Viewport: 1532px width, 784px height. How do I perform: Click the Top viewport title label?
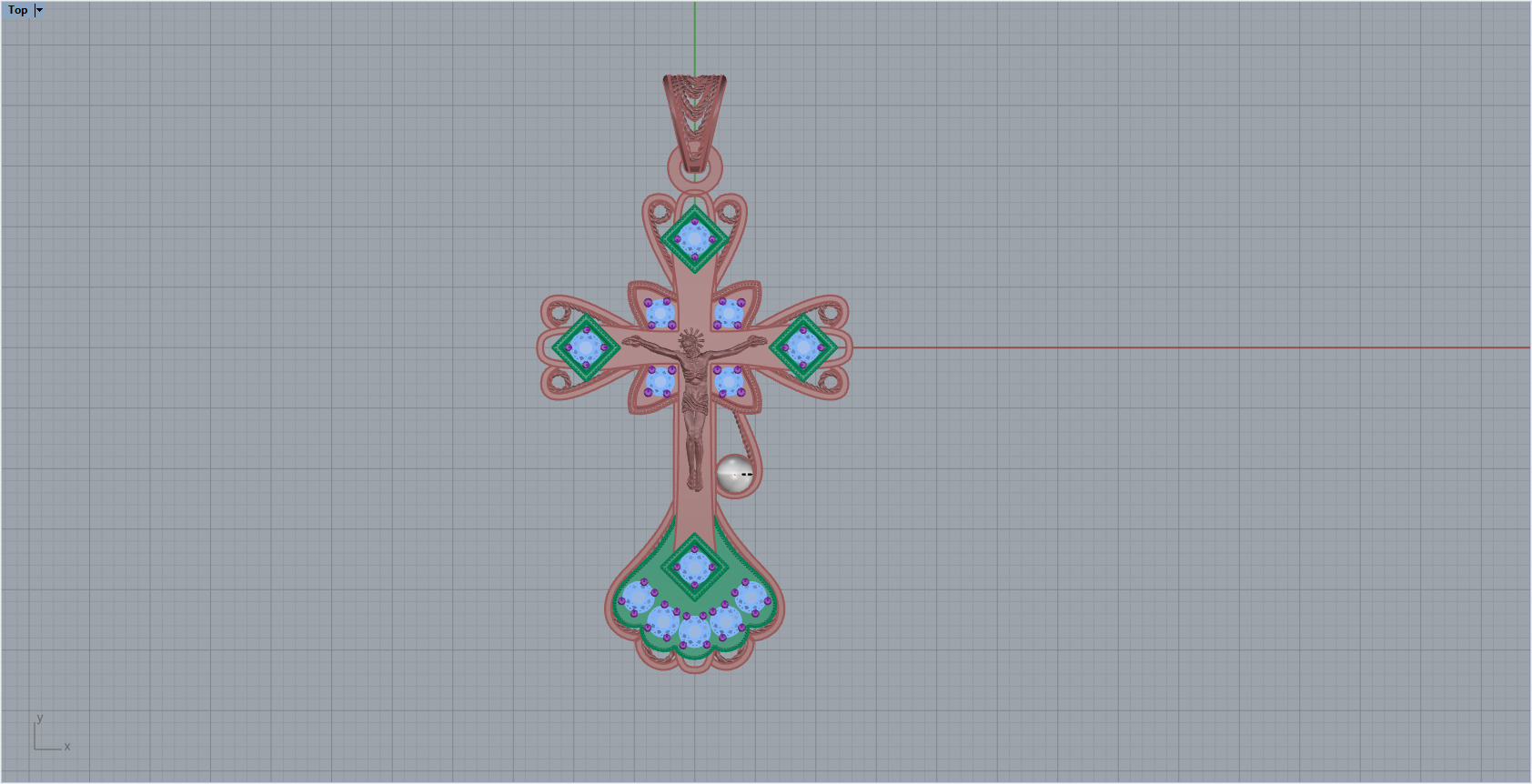point(17,10)
